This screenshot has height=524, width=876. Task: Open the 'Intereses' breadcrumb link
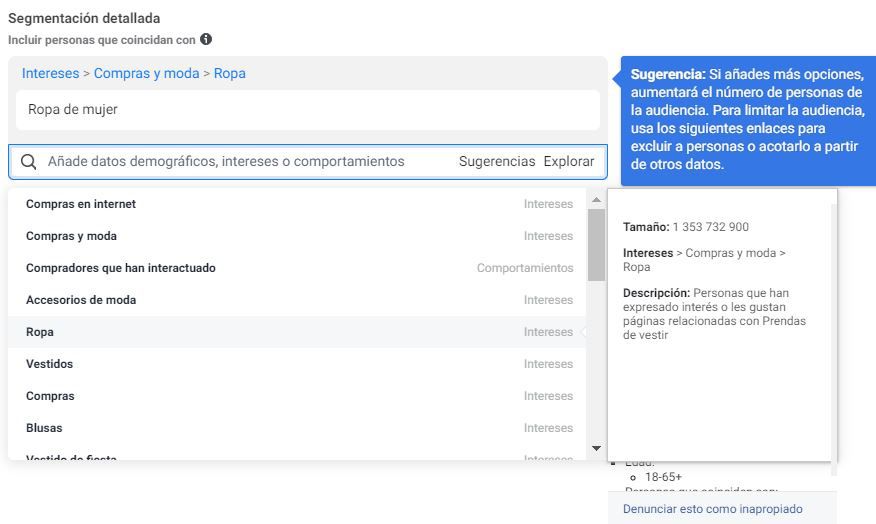tap(50, 73)
